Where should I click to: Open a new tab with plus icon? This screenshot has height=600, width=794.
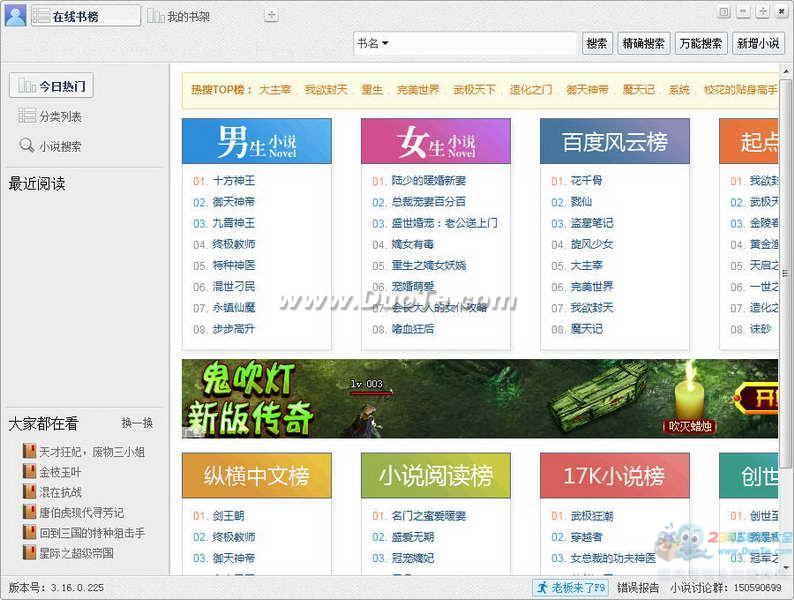coord(271,15)
